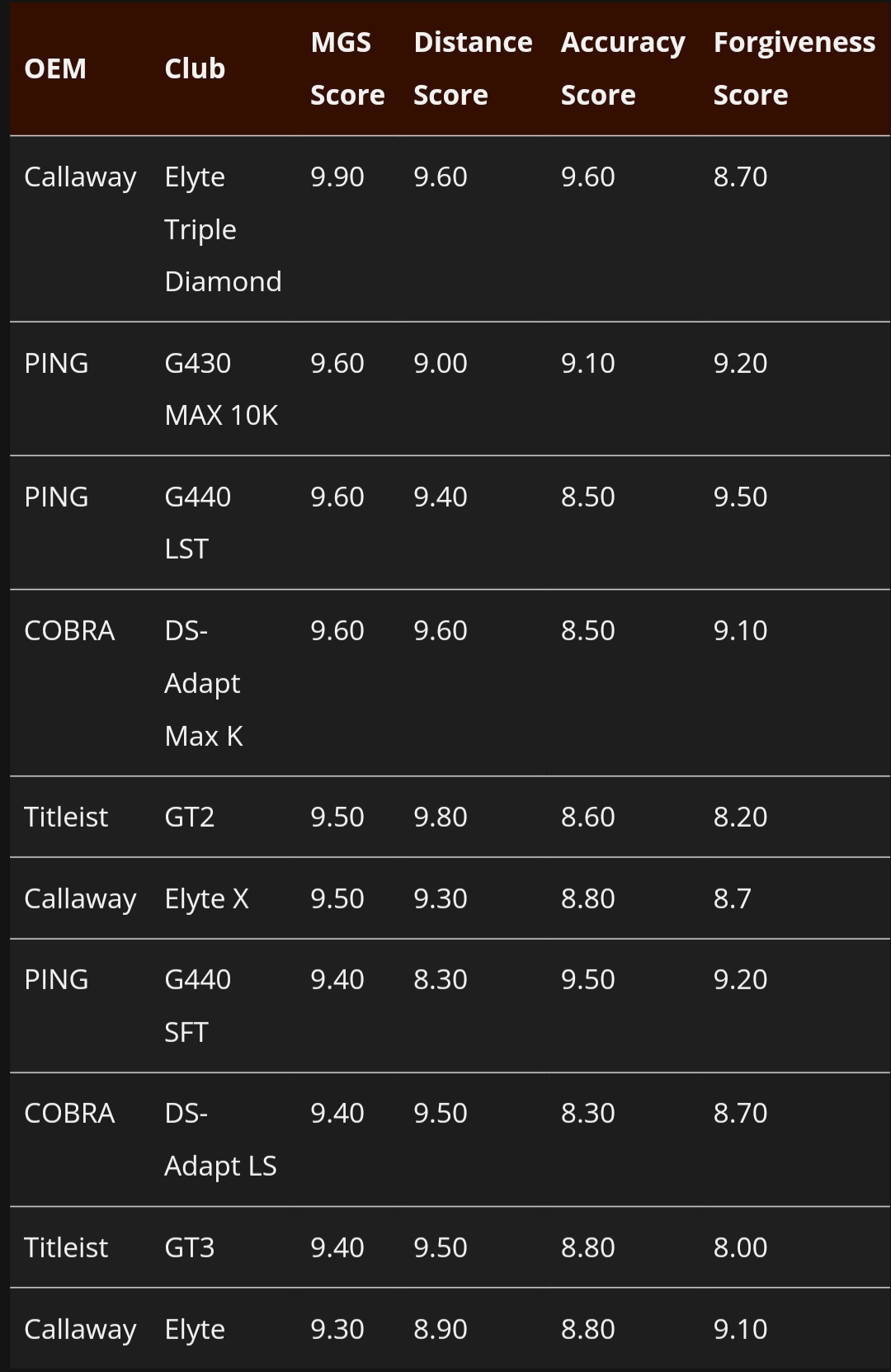891x1372 pixels.
Task: Select the G440 LST club cell
Action: point(198,522)
